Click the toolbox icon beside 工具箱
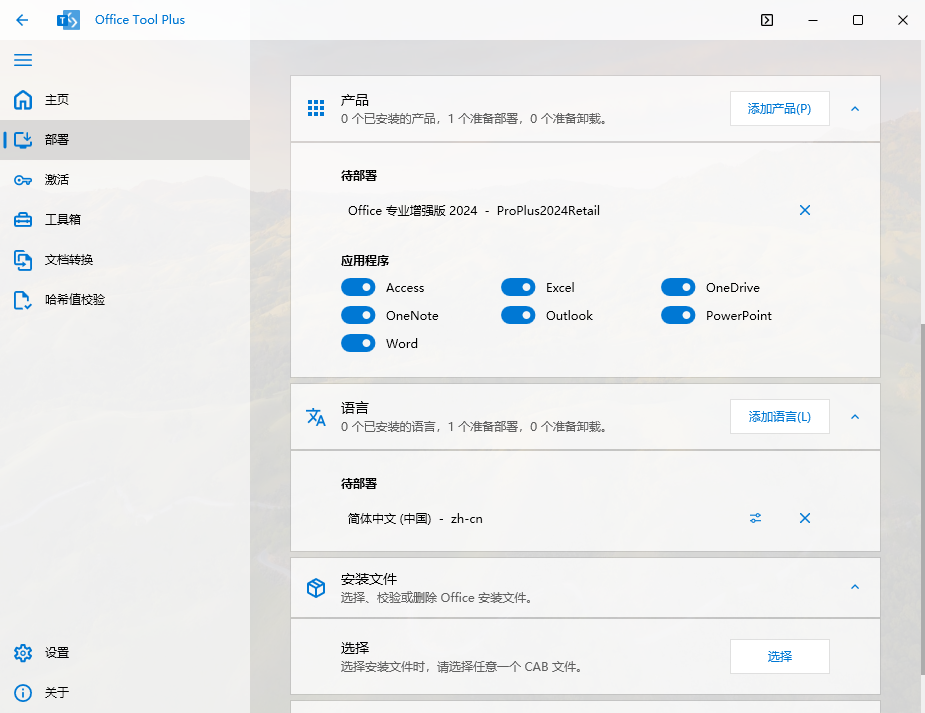This screenshot has width=925, height=713. click(23, 220)
